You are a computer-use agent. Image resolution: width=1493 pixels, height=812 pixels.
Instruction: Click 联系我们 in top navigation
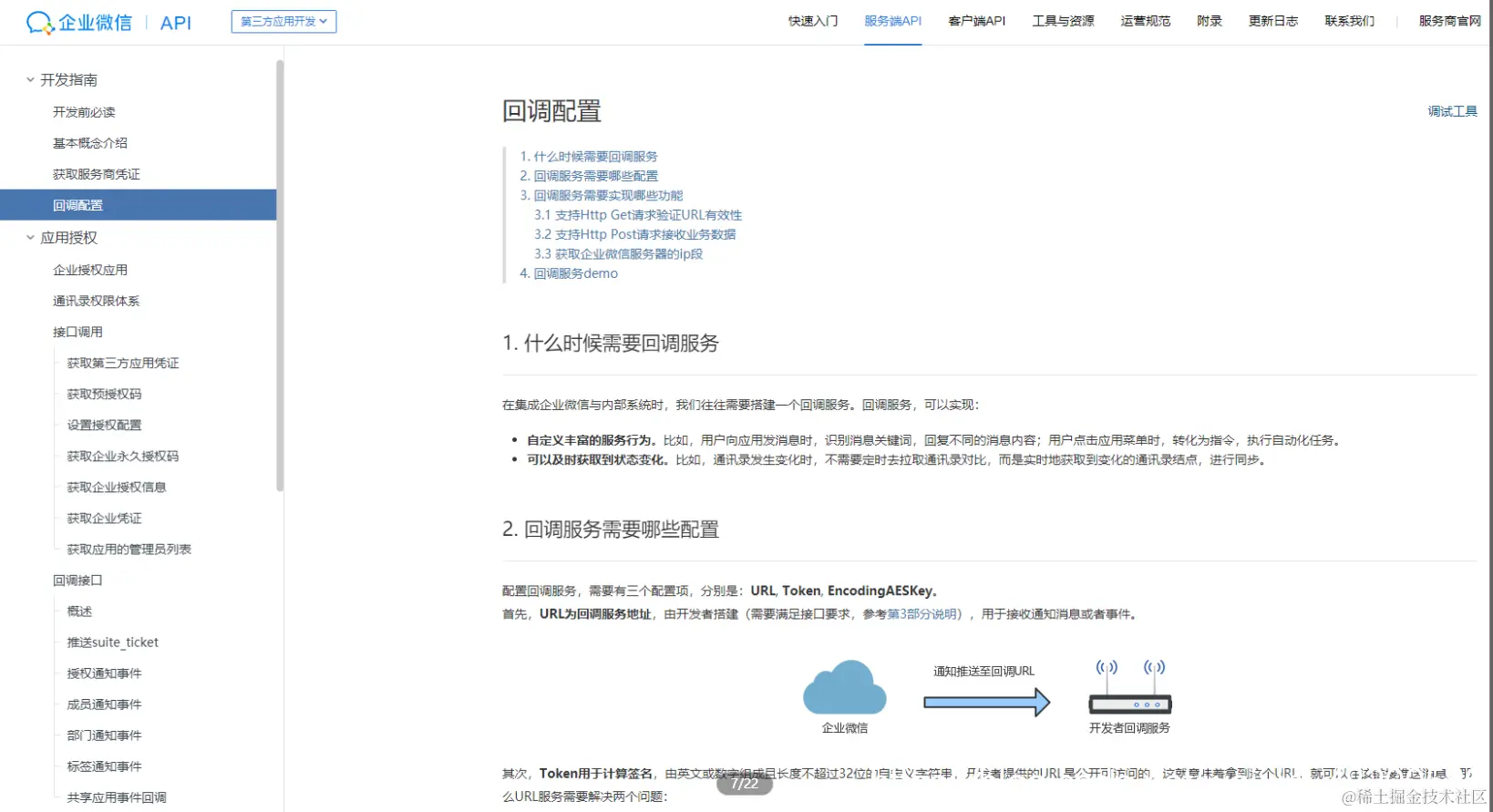1349,21
